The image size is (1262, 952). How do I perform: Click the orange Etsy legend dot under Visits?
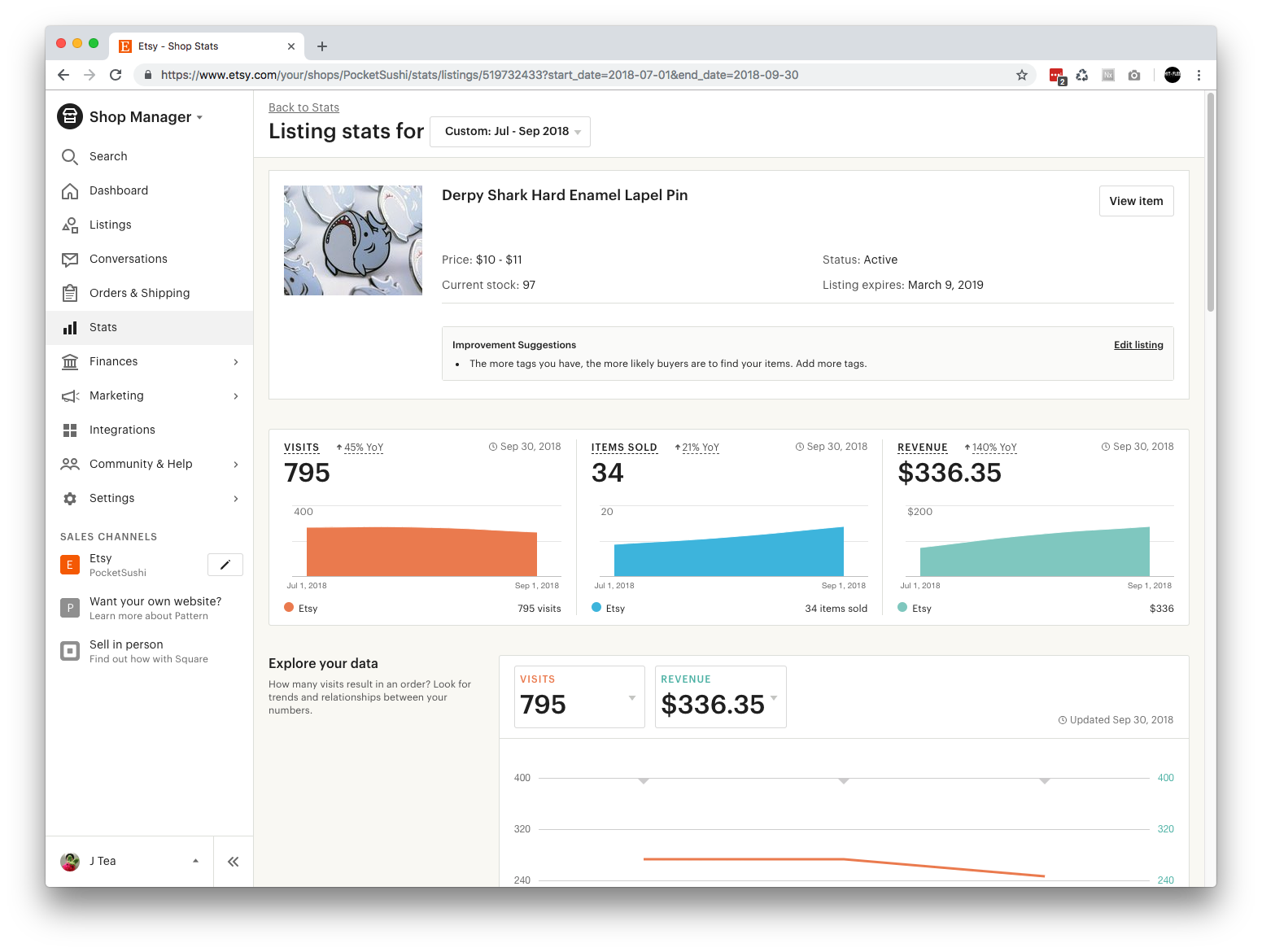pyautogui.click(x=289, y=607)
